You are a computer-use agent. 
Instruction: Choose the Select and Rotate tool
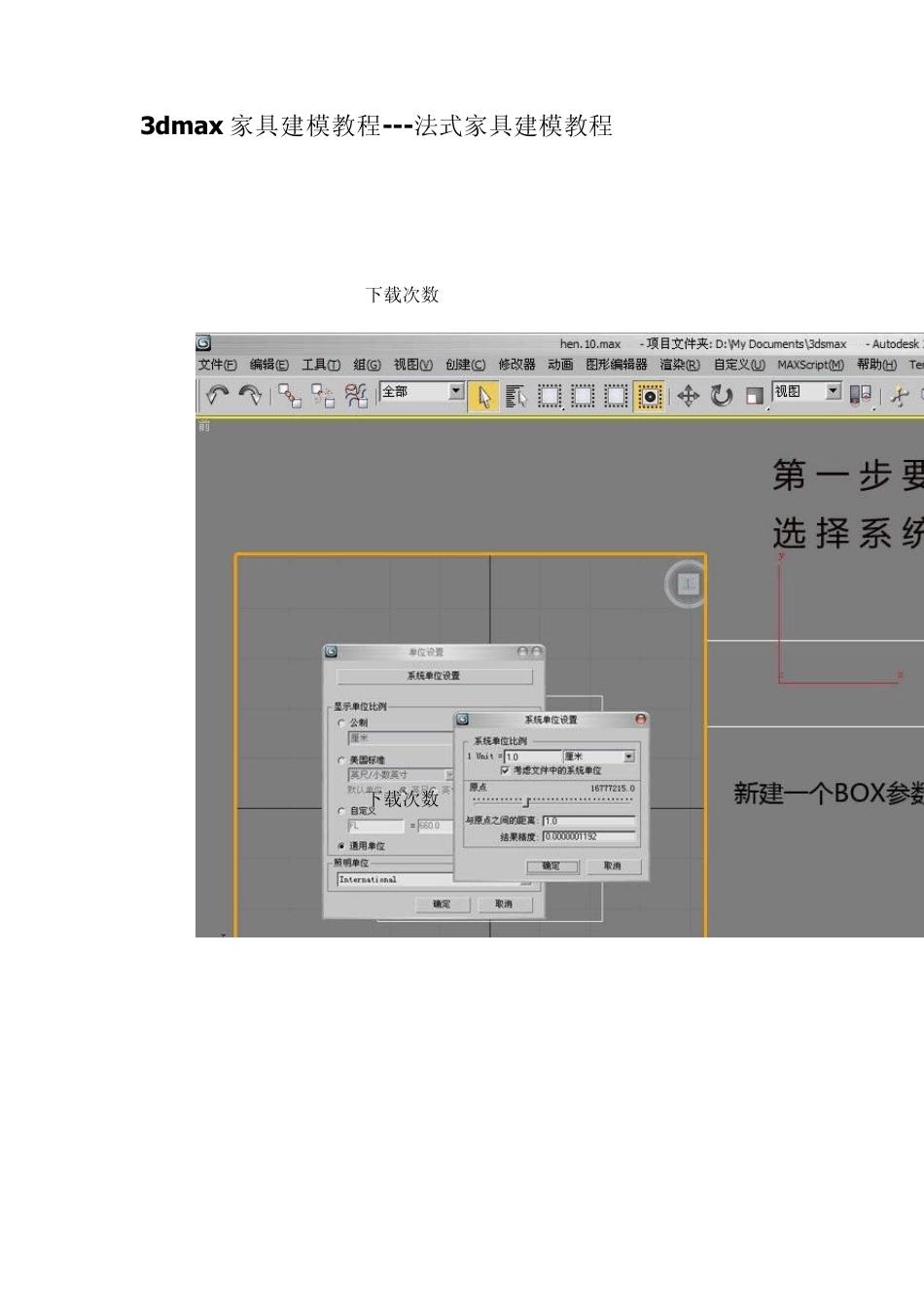click(x=721, y=396)
